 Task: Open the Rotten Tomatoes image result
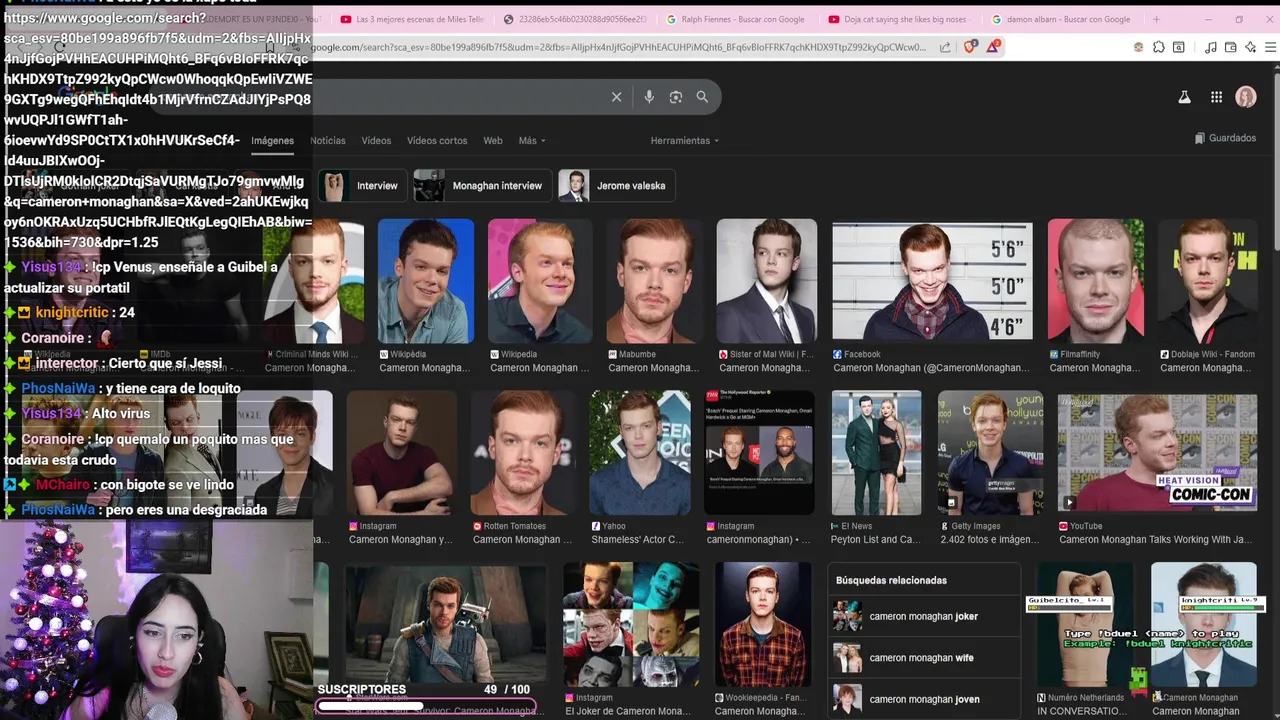(x=522, y=453)
